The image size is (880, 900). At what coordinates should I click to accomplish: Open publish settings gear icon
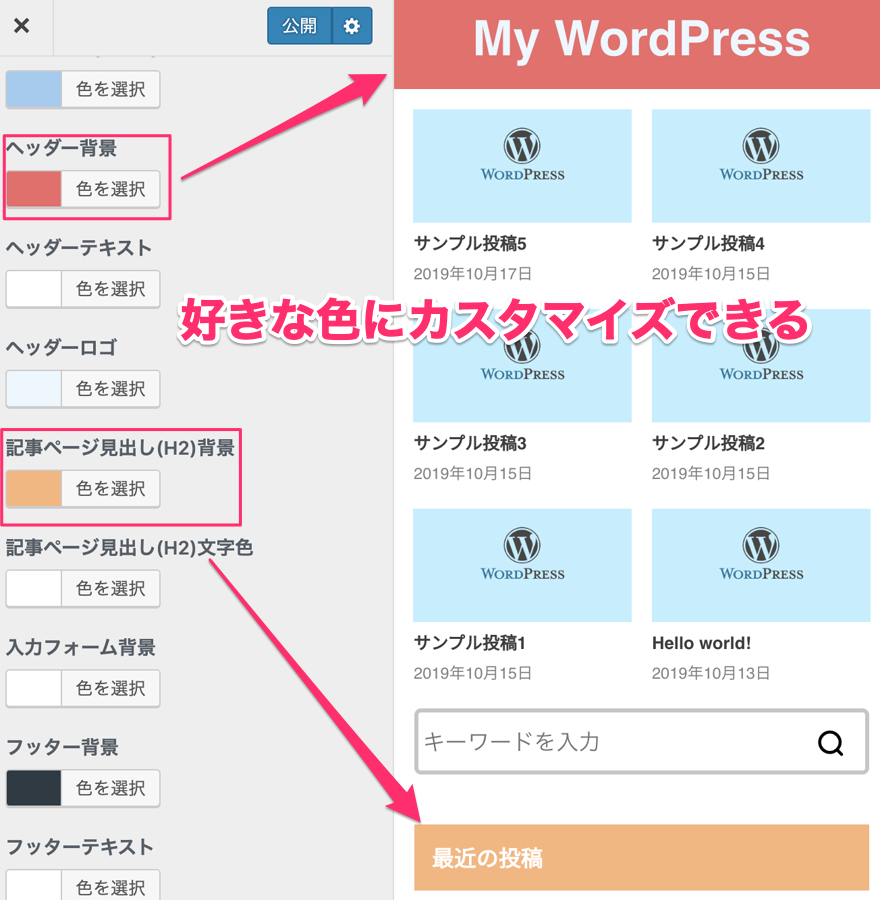click(351, 26)
